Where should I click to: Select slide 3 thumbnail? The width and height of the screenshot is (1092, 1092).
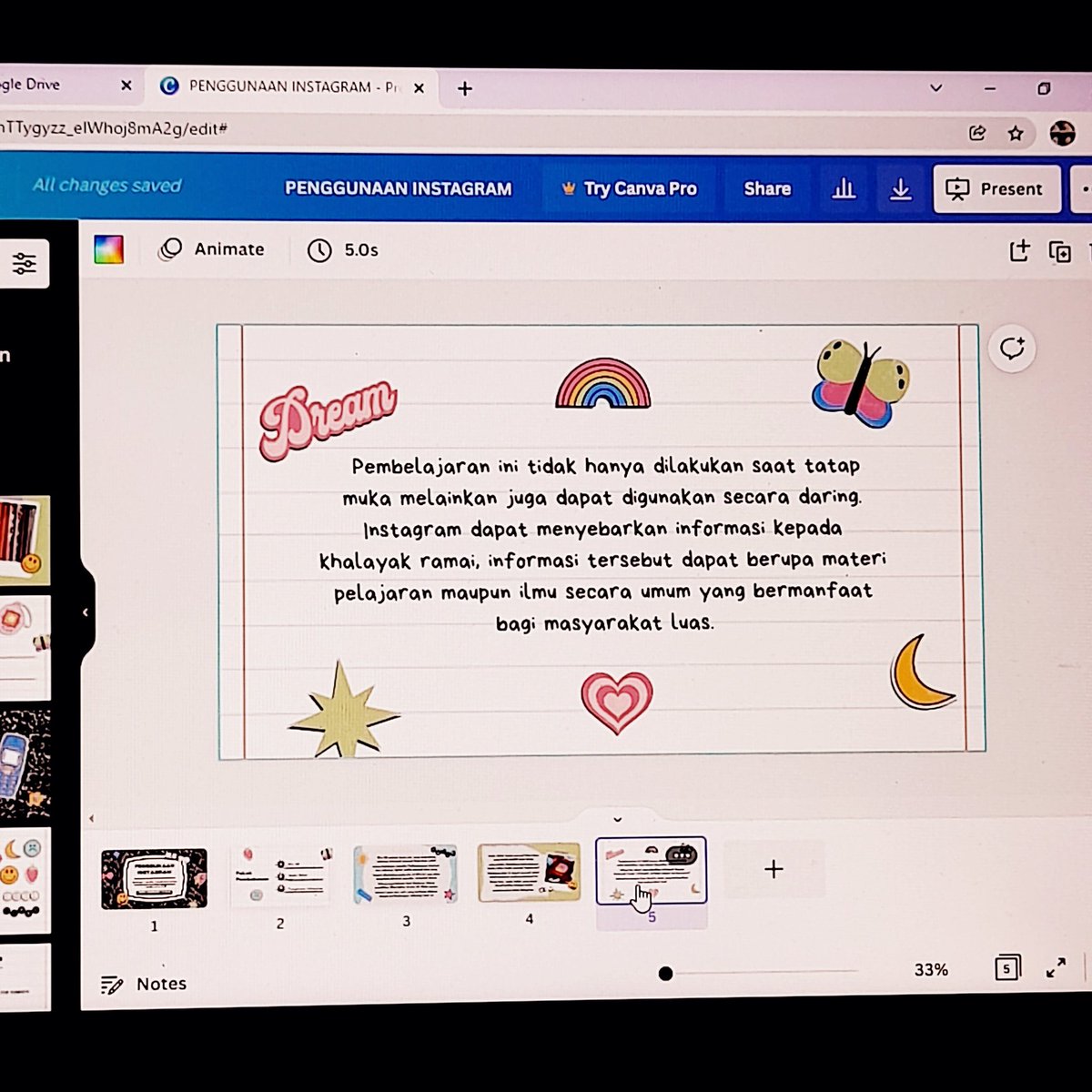(405, 874)
